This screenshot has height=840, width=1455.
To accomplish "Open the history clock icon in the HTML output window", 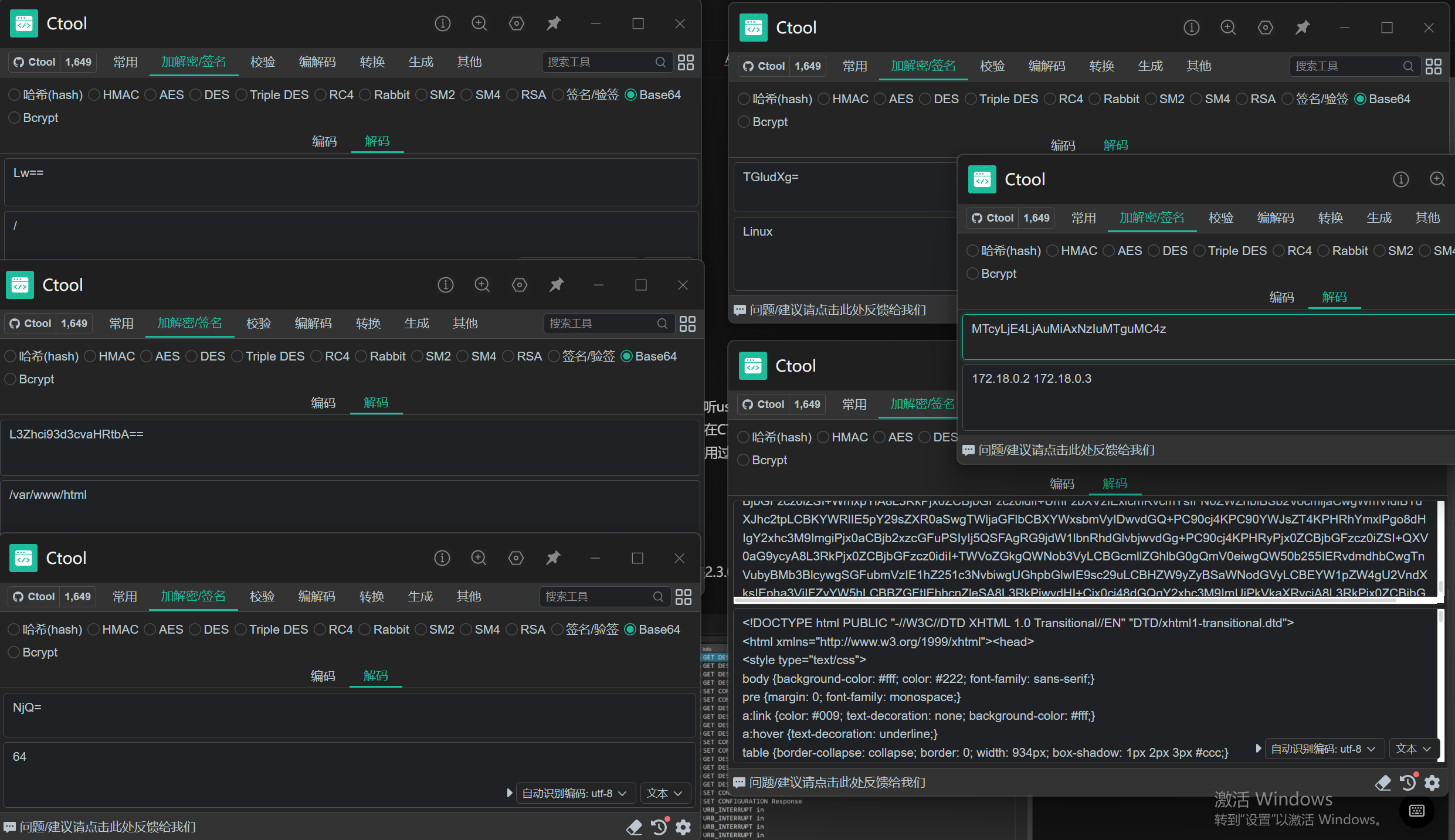I will pos(1407,783).
